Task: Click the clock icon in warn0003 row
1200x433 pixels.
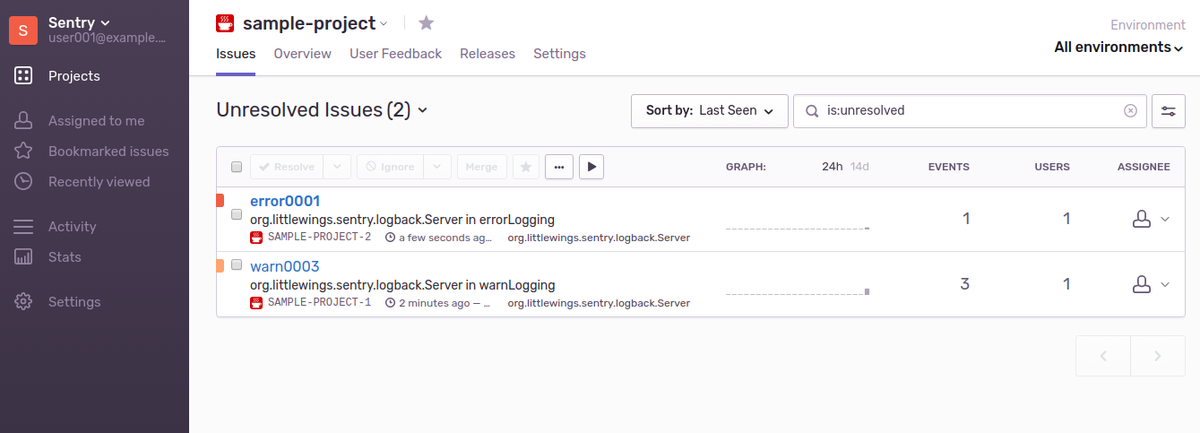Action: [x=390, y=302]
